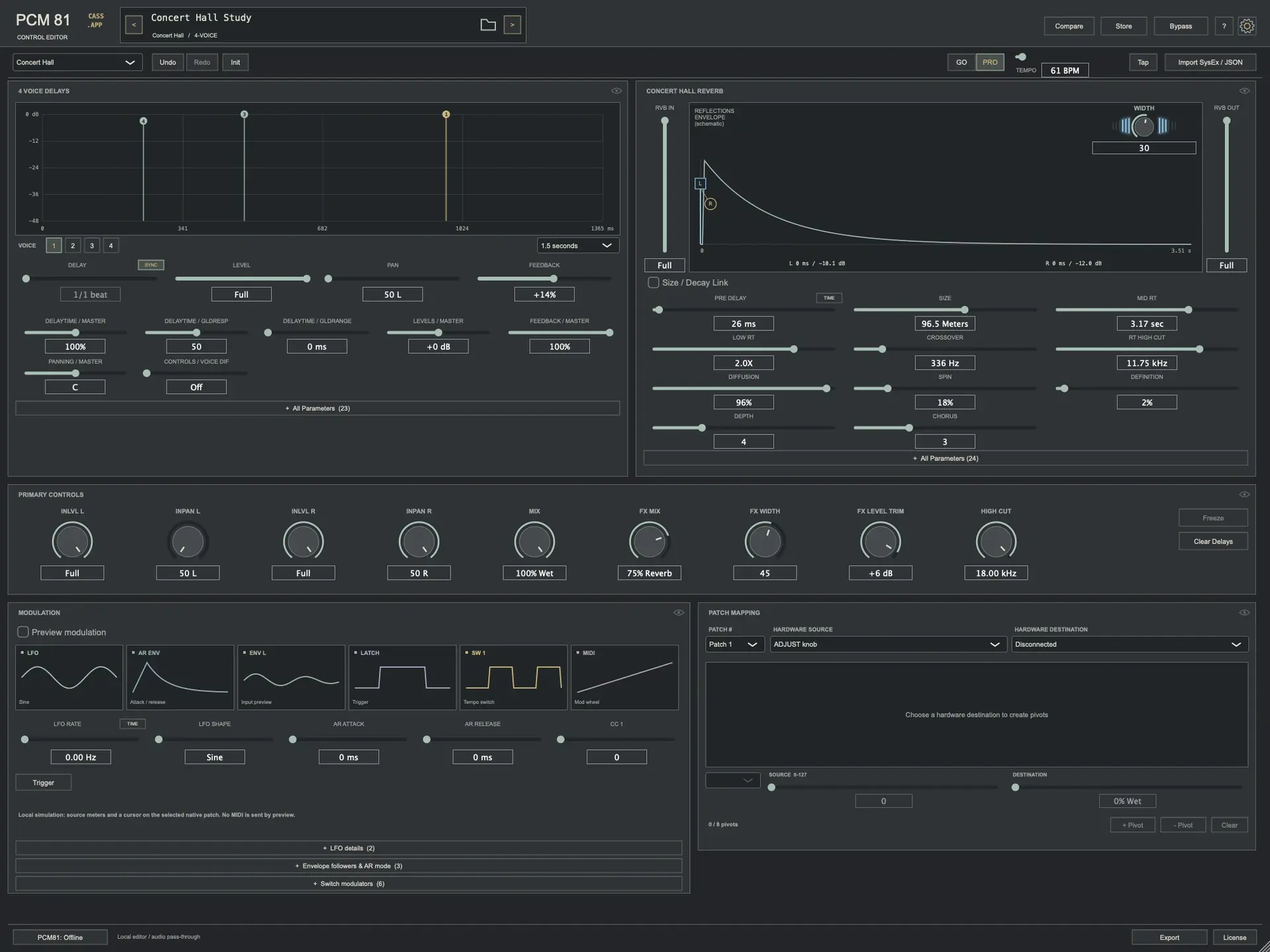Viewport: 1270px width, 952px height.
Task: Hide the Modulation panel
Action: [x=679, y=612]
